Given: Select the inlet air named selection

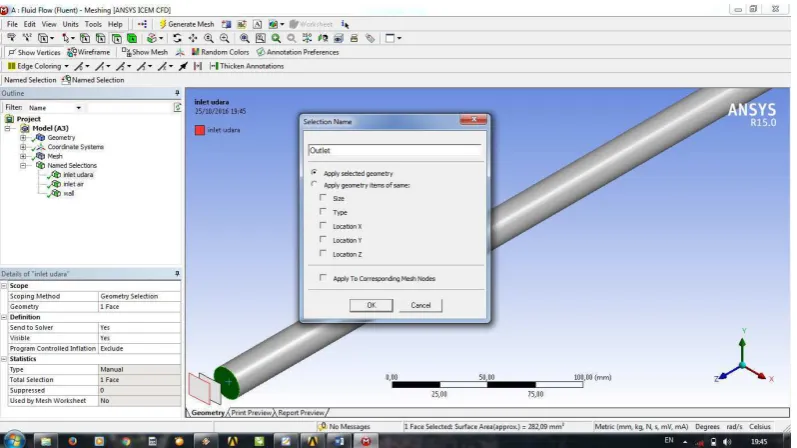Looking at the screenshot, I should (x=73, y=184).
